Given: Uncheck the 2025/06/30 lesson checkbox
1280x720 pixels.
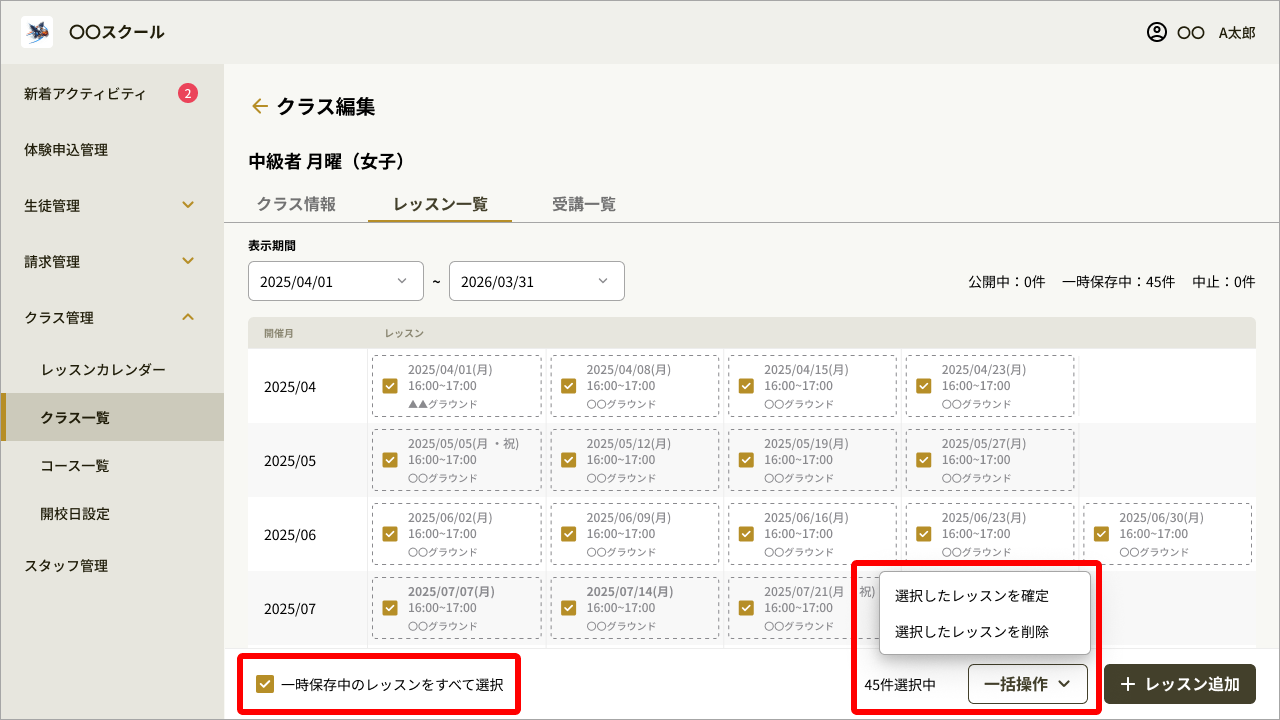Looking at the screenshot, I should [1101, 533].
